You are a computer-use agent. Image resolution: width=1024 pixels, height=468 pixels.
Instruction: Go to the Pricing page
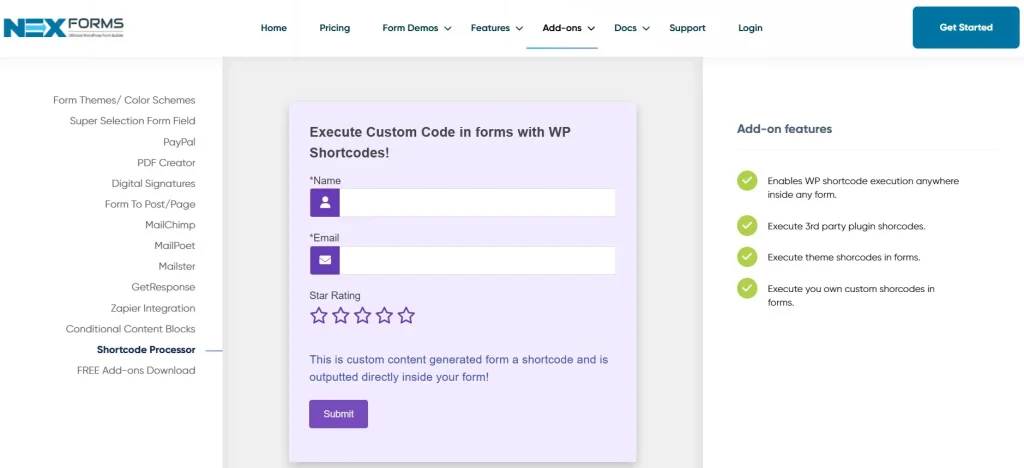pyautogui.click(x=334, y=28)
